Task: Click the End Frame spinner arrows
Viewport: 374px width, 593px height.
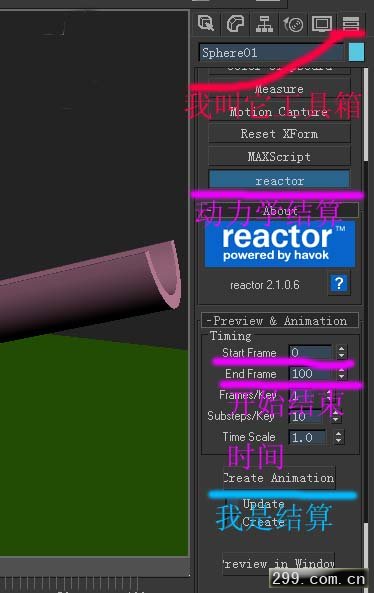Action: [x=341, y=374]
